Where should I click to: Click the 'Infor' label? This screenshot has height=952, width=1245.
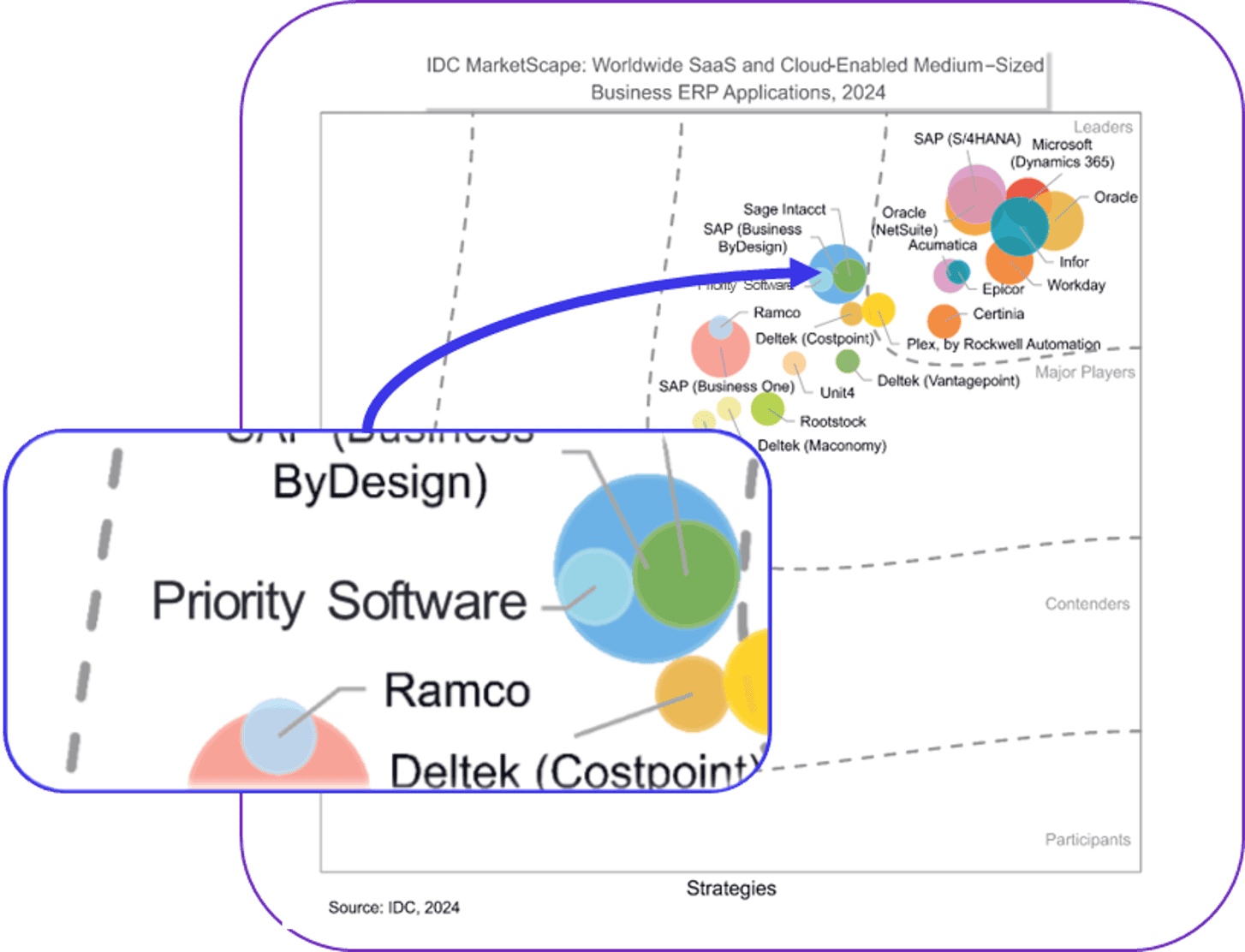pos(1074,262)
